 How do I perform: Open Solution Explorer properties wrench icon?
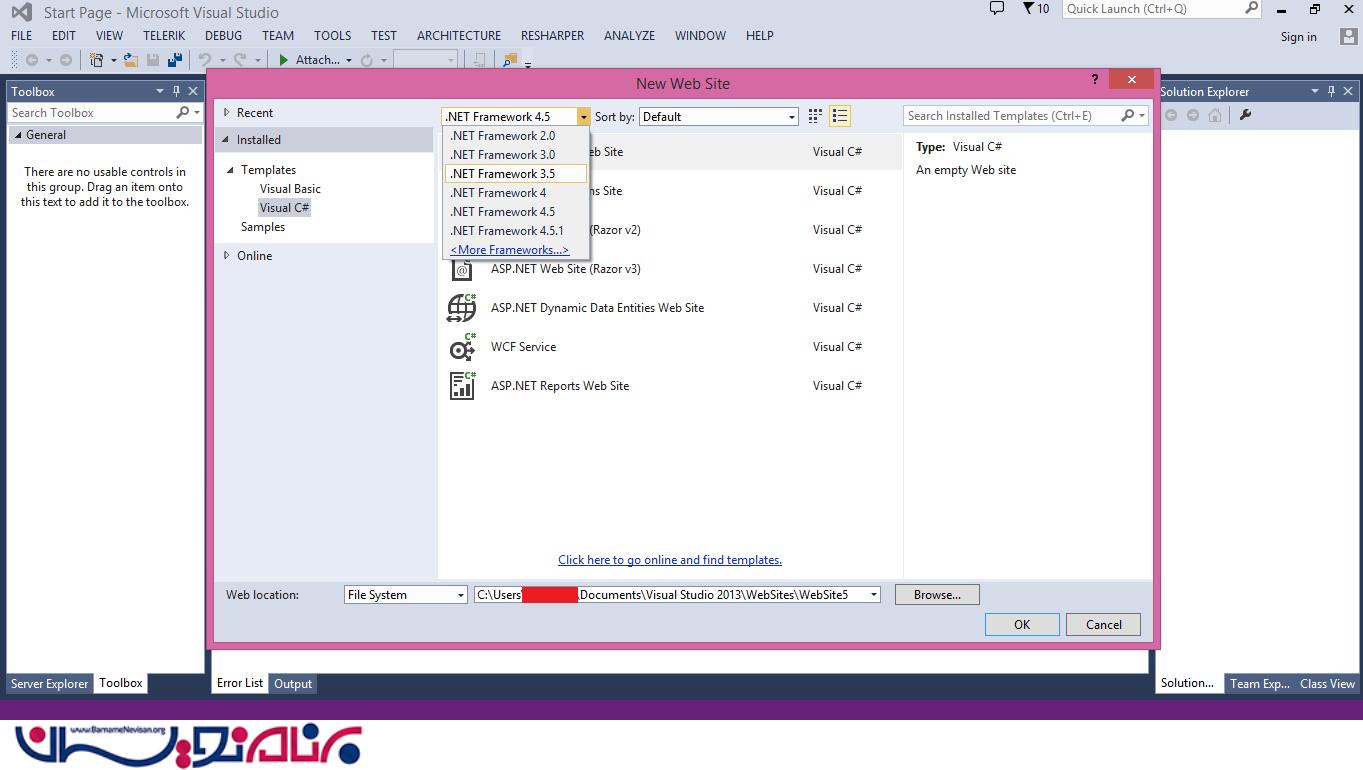point(1245,115)
